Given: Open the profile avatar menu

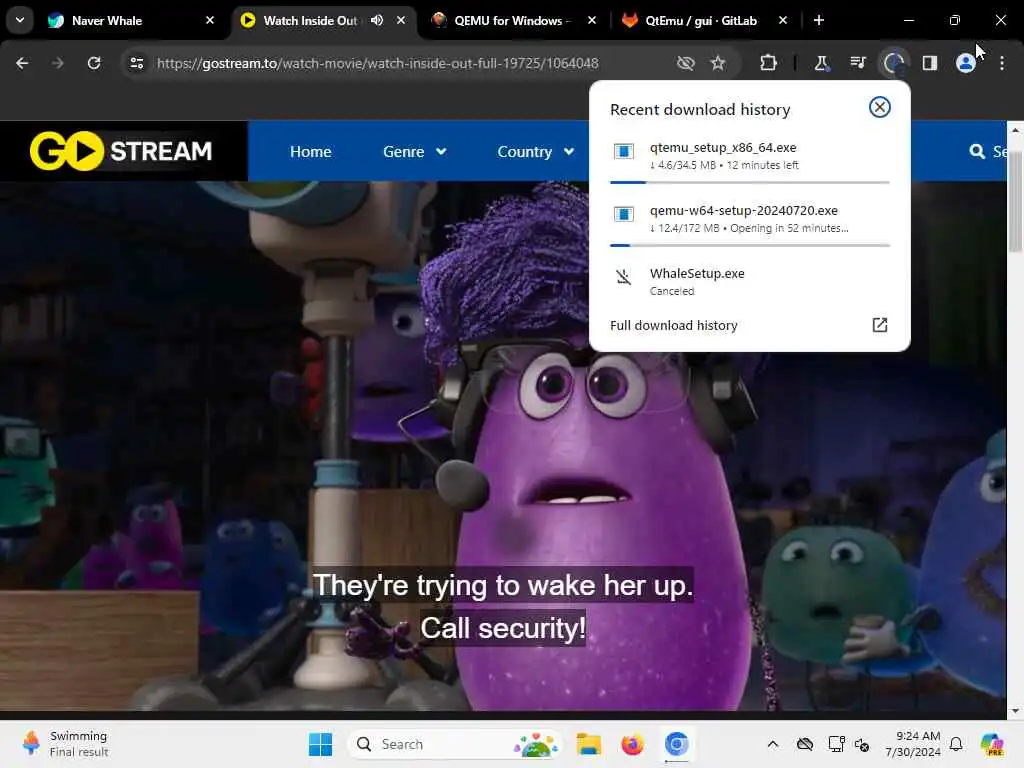Looking at the screenshot, I should point(965,63).
